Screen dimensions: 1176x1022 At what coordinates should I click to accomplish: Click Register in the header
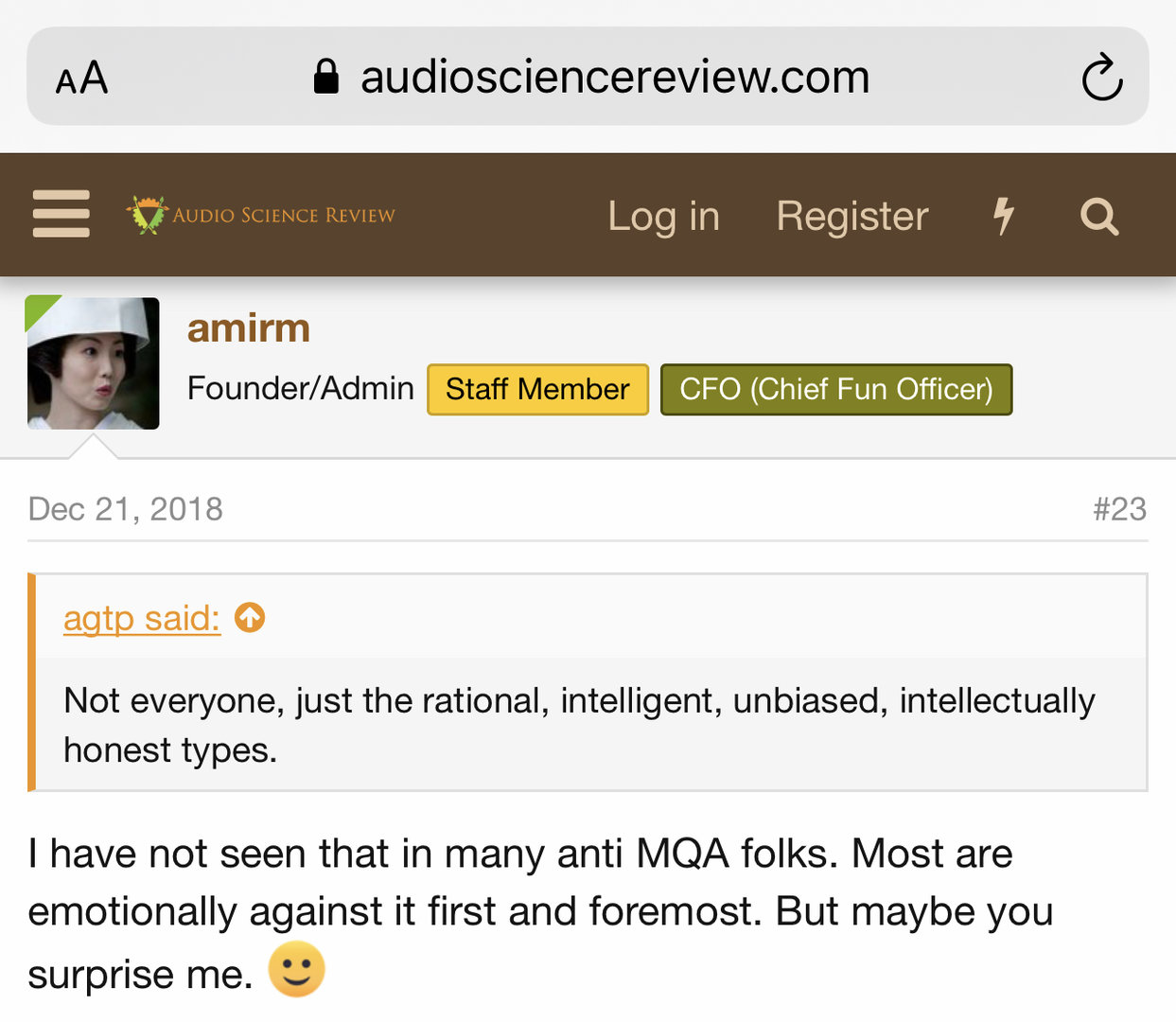pos(851,216)
